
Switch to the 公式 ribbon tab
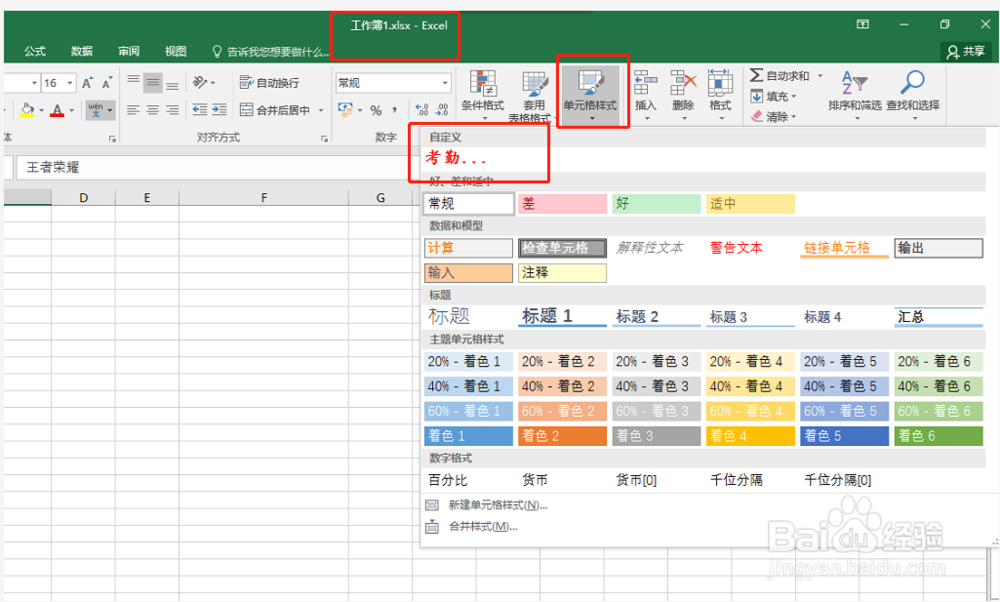coord(34,51)
